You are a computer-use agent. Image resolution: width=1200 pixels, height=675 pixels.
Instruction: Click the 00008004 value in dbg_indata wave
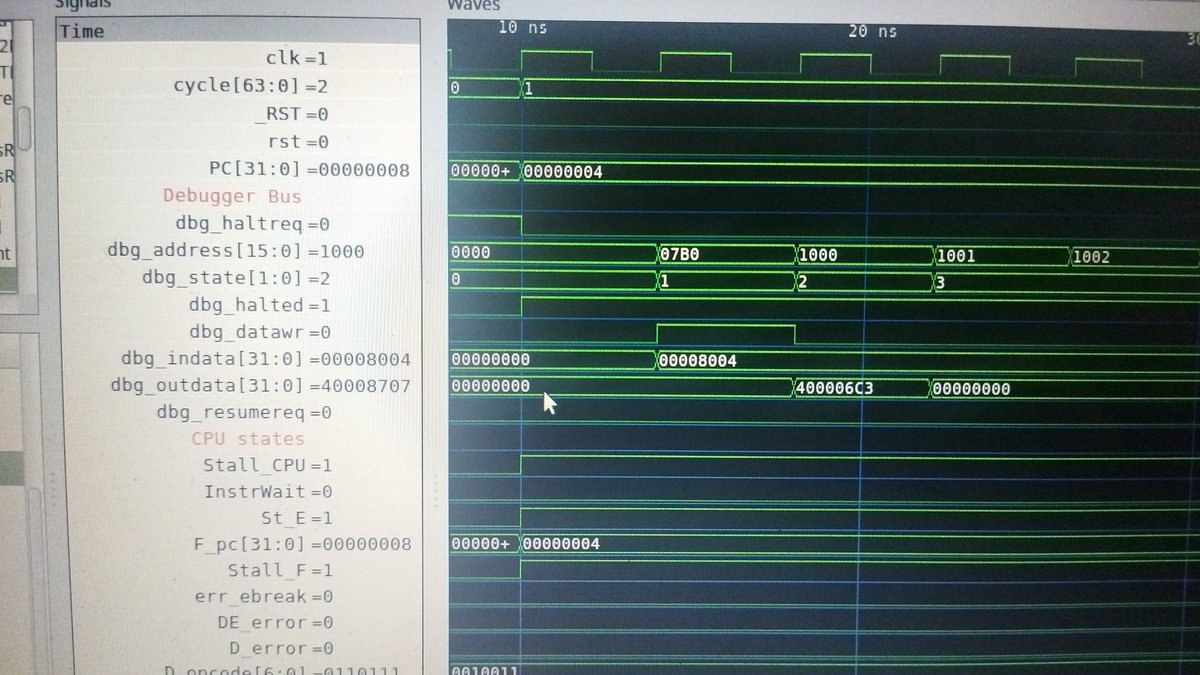698,360
